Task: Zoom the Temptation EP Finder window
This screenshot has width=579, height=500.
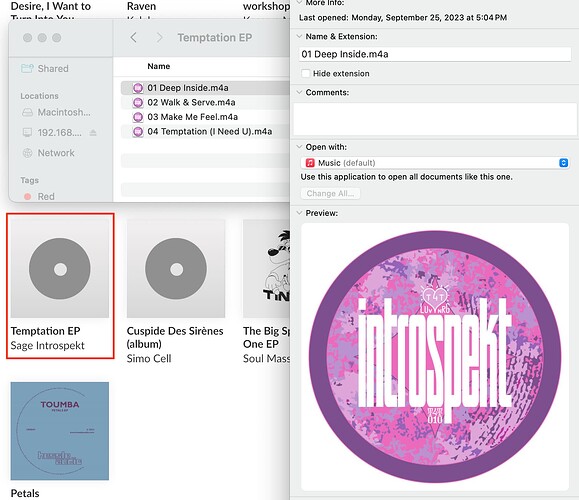Action: tap(56, 38)
